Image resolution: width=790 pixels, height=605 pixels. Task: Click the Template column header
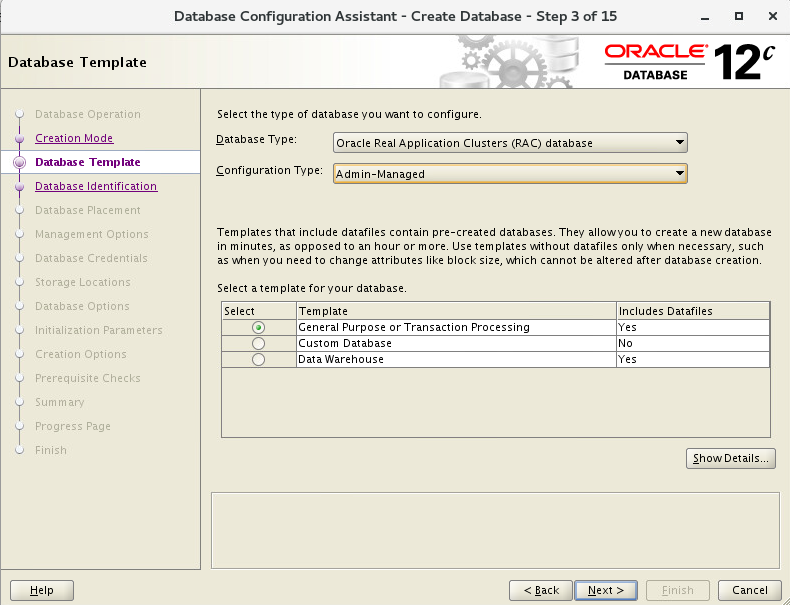[x=456, y=311]
